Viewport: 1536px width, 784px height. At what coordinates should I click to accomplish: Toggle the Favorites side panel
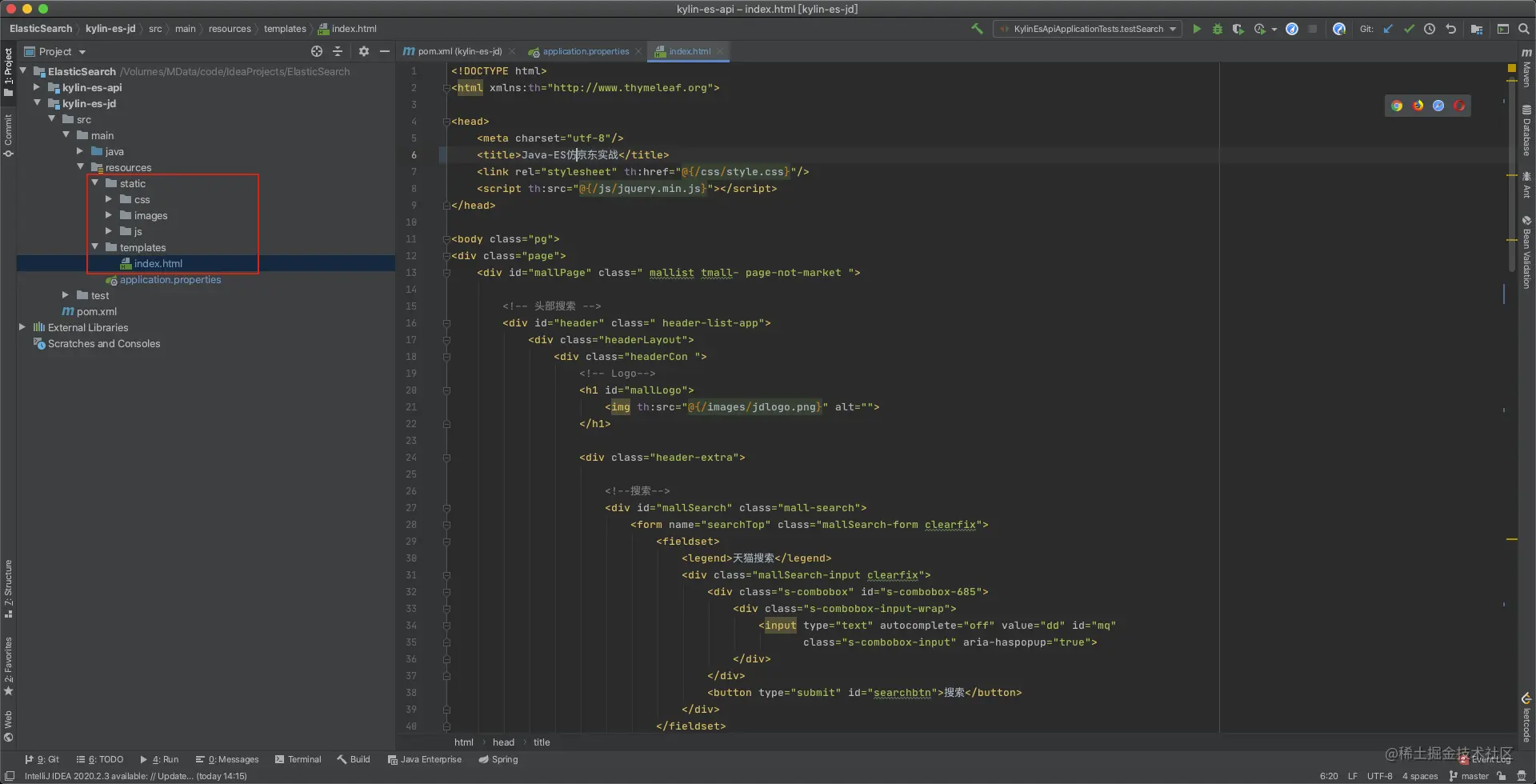[8, 666]
